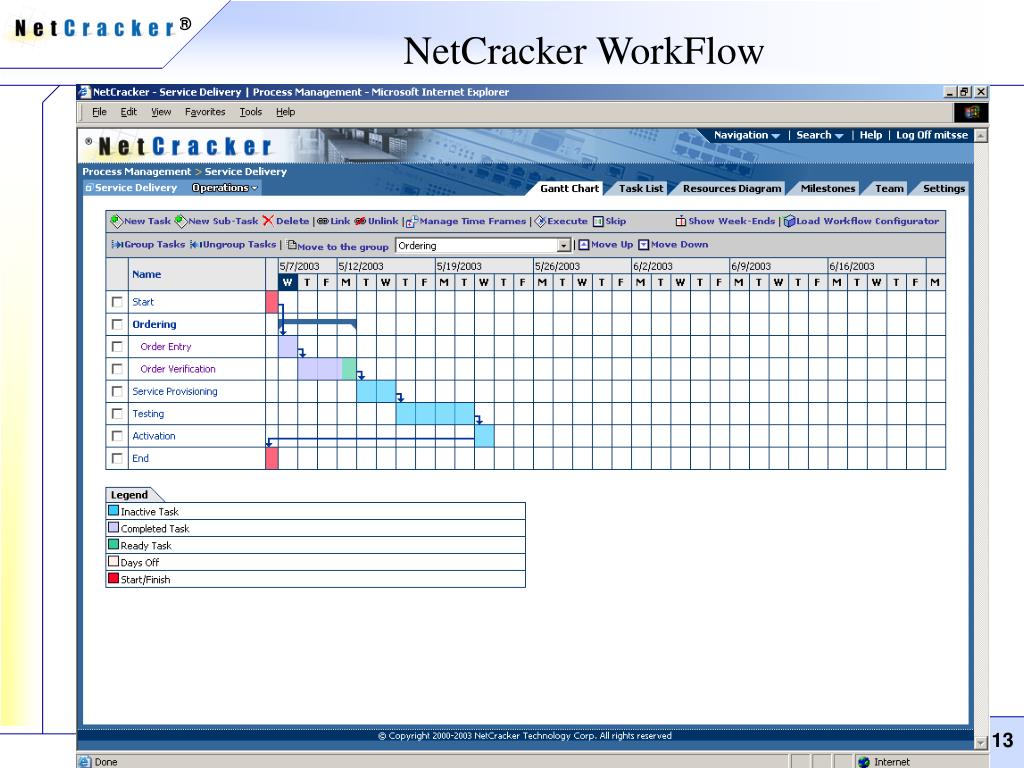Open the Activation task link
The image size is (1024, 768).
tap(153, 436)
